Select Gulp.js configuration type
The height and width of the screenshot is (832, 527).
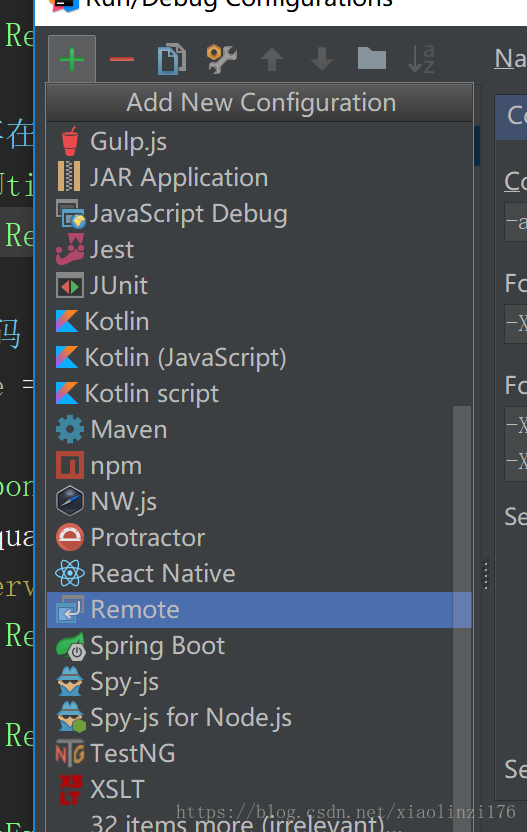click(259, 142)
